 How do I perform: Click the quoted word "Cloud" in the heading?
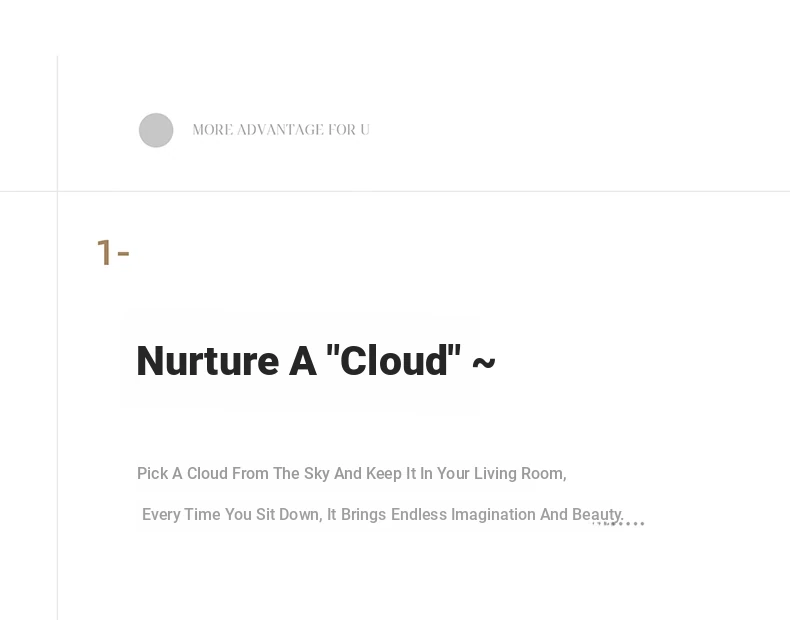tap(394, 361)
